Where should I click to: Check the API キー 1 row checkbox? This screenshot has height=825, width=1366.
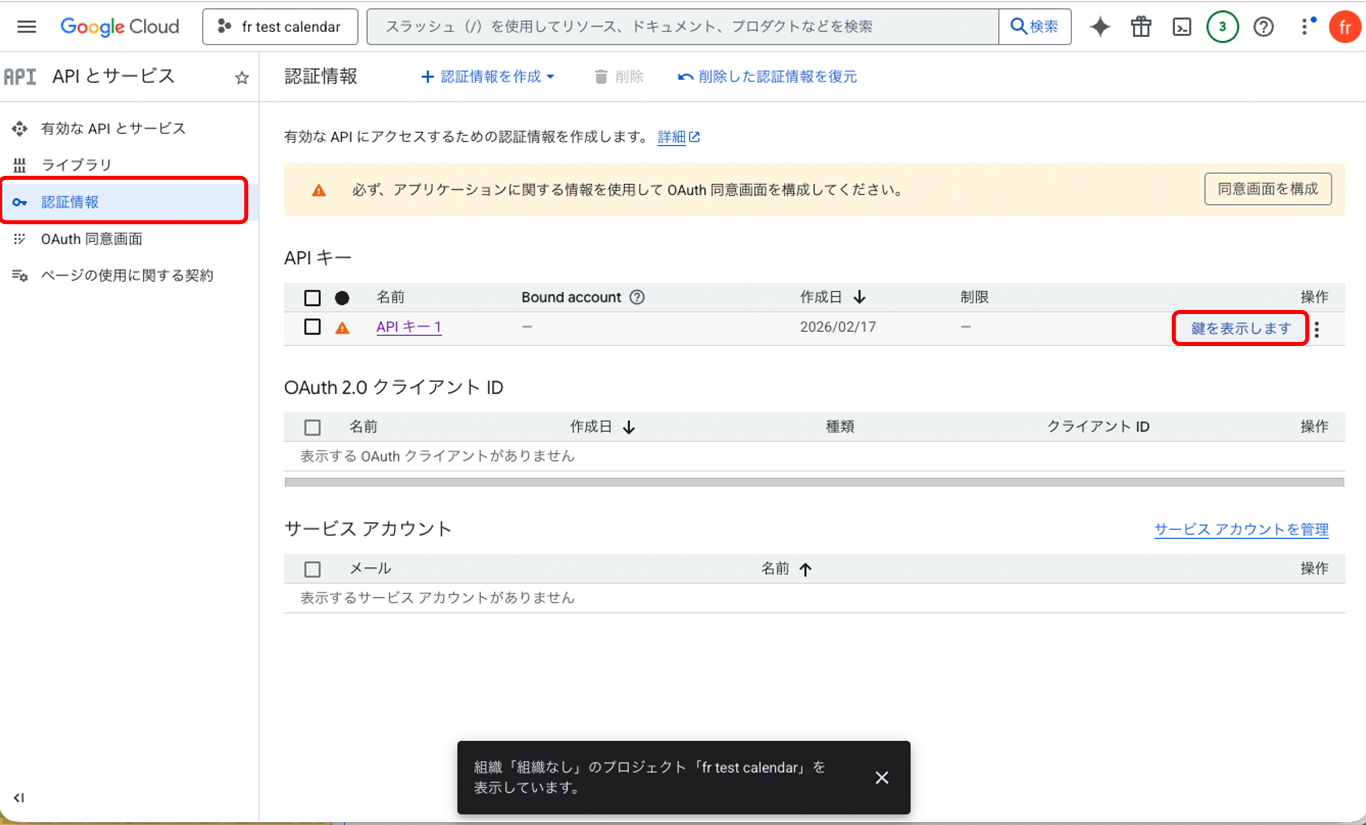(x=312, y=327)
